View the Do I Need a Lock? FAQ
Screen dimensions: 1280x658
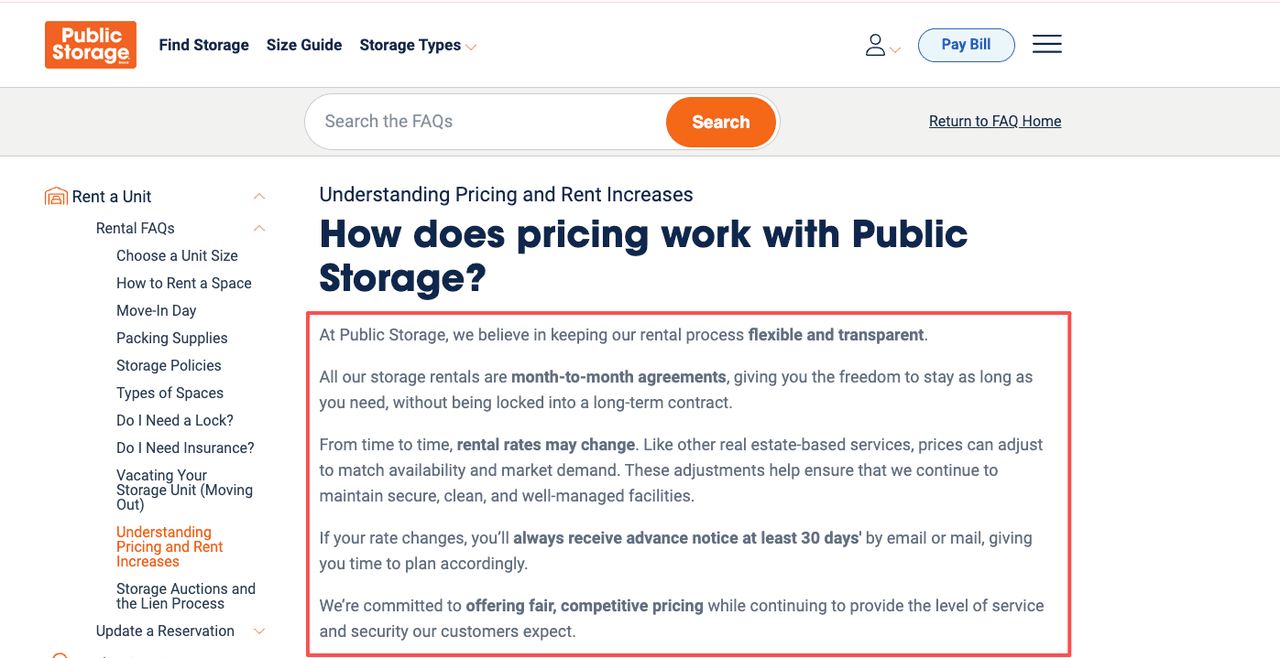point(174,420)
